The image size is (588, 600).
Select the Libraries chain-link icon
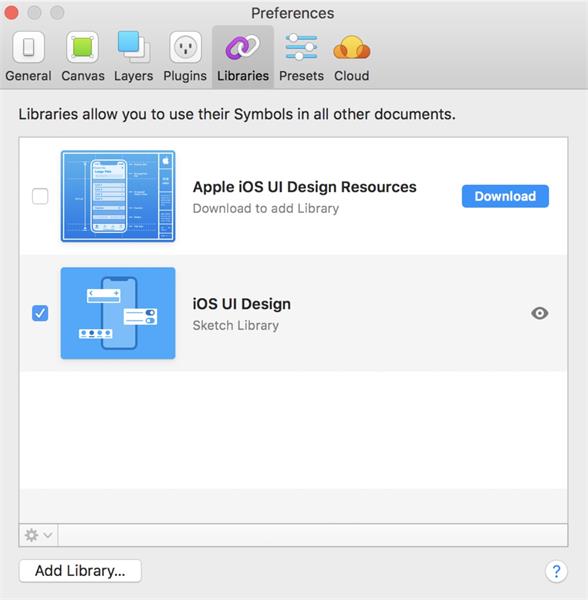[x=243, y=47]
